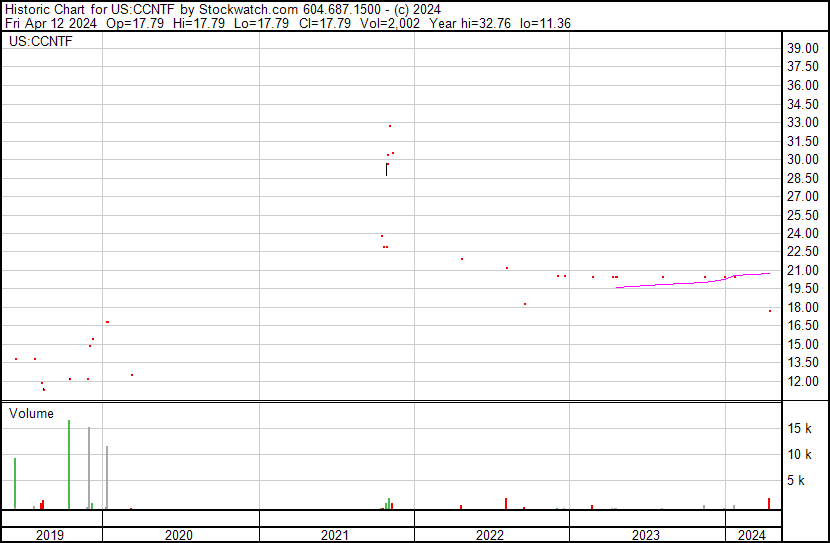Click the Cl=17.79 close value

(324, 23)
